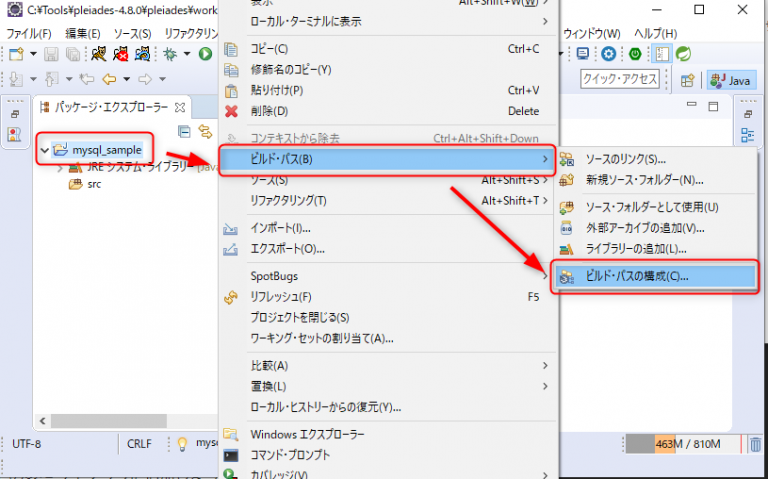Click the heap memory usage bar
The width and height of the screenshot is (768, 479).
[x=684, y=443]
